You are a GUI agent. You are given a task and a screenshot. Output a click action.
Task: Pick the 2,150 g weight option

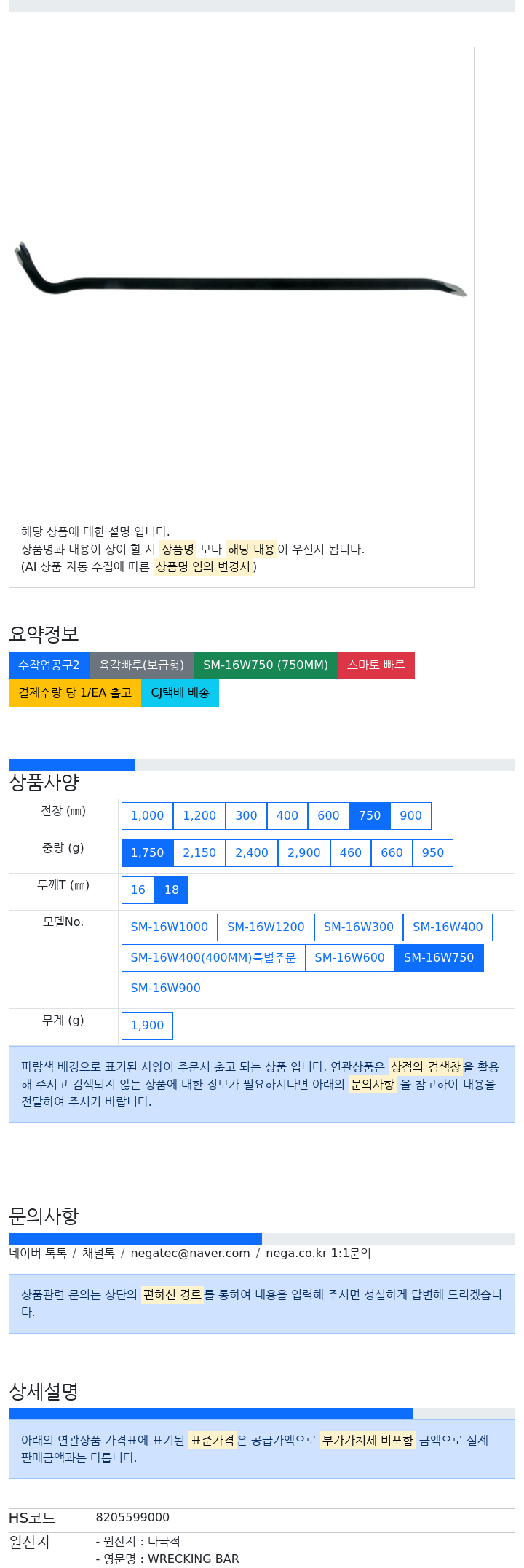(x=199, y=852)
